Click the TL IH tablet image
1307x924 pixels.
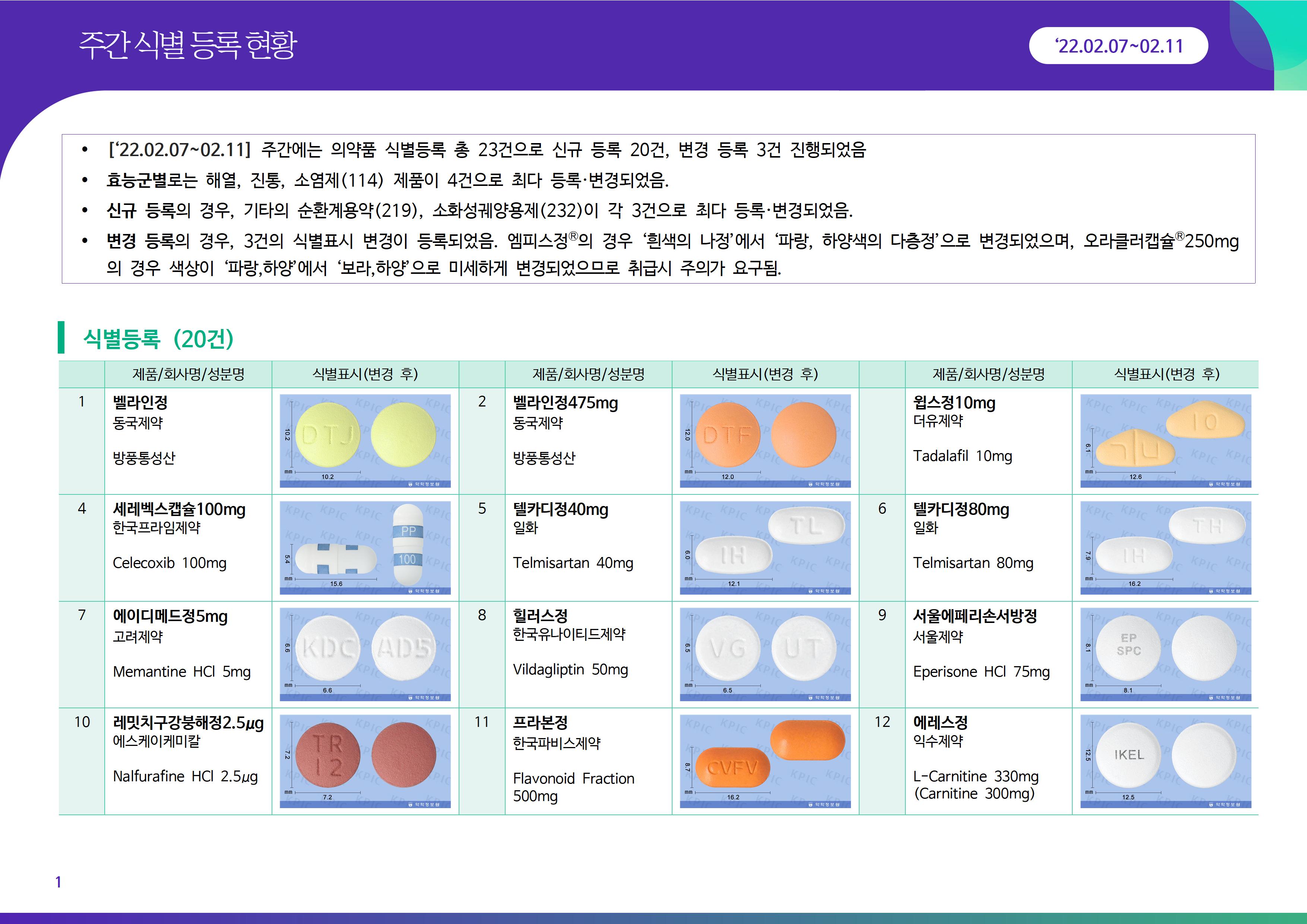point(765,547)
